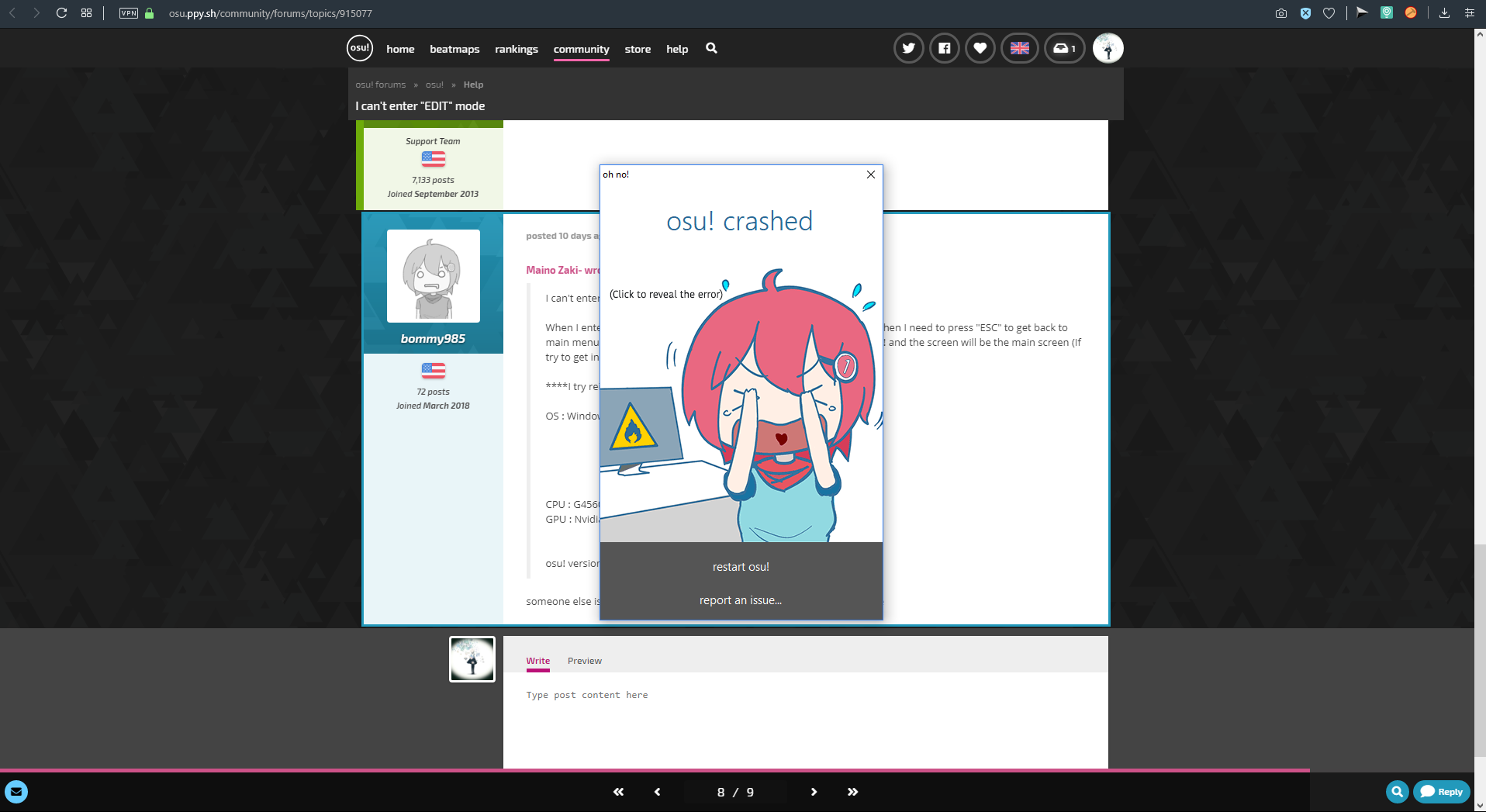Follow the osu! forums breadcrumb link
This screenshot has width=1486, height=812.
[x=381, y=85]
